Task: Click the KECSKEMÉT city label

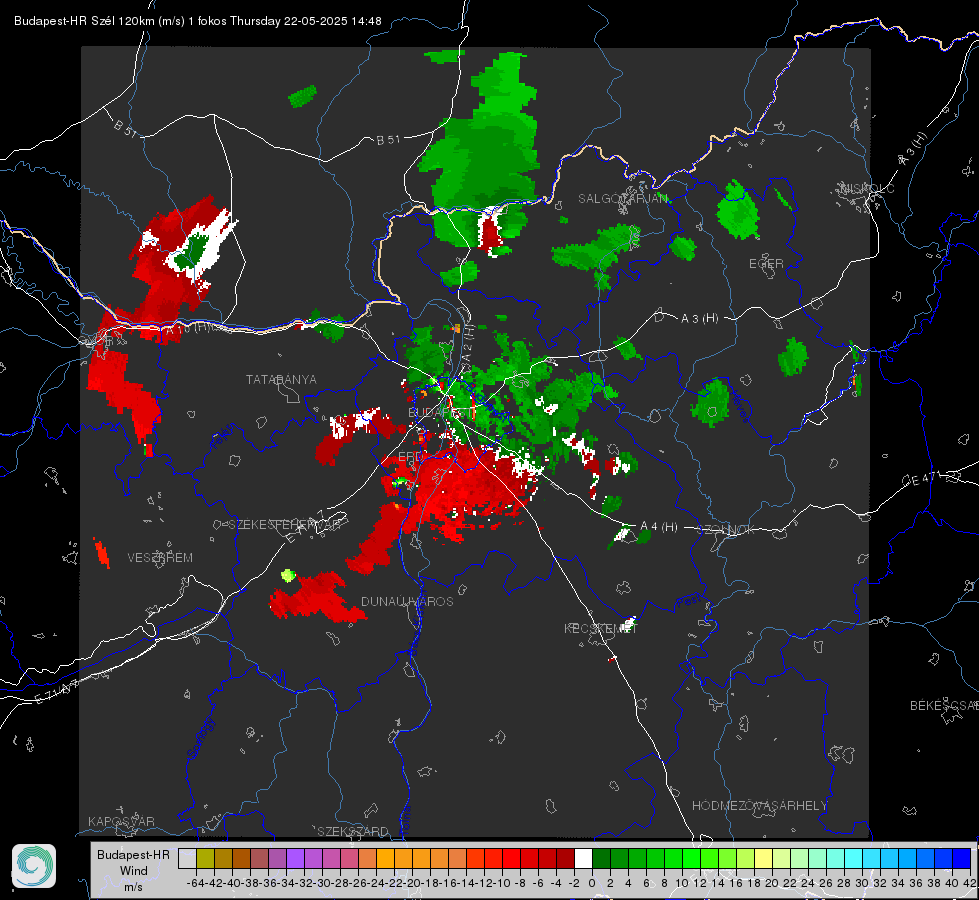Action: point(601,628)
